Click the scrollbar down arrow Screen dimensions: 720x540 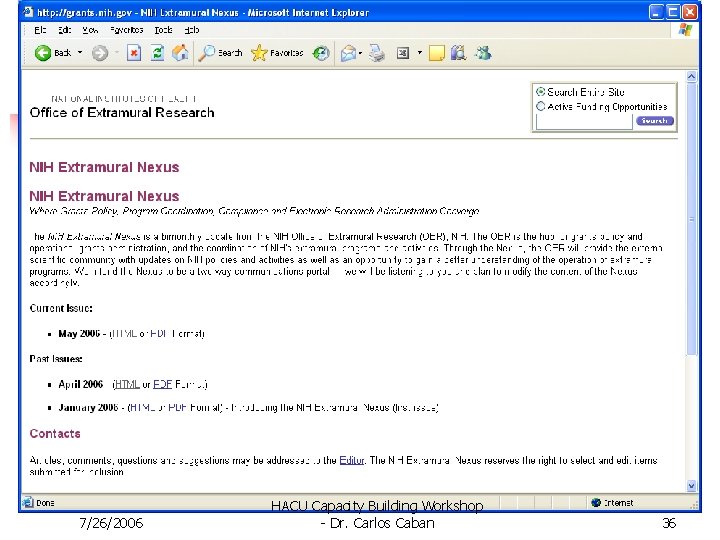pyautogui.click(x=692, y=486)
